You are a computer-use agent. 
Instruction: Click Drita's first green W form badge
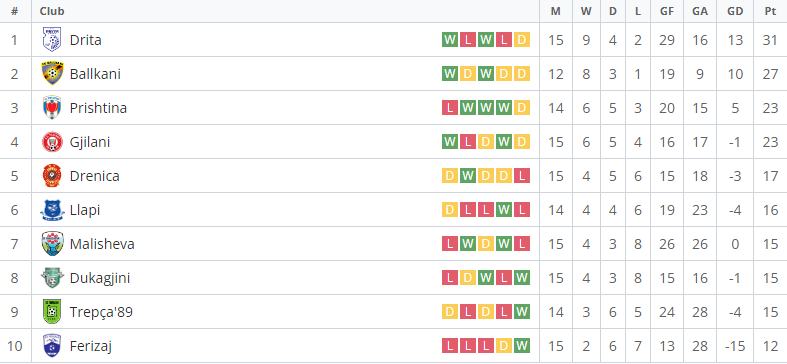tap(450, 40)
